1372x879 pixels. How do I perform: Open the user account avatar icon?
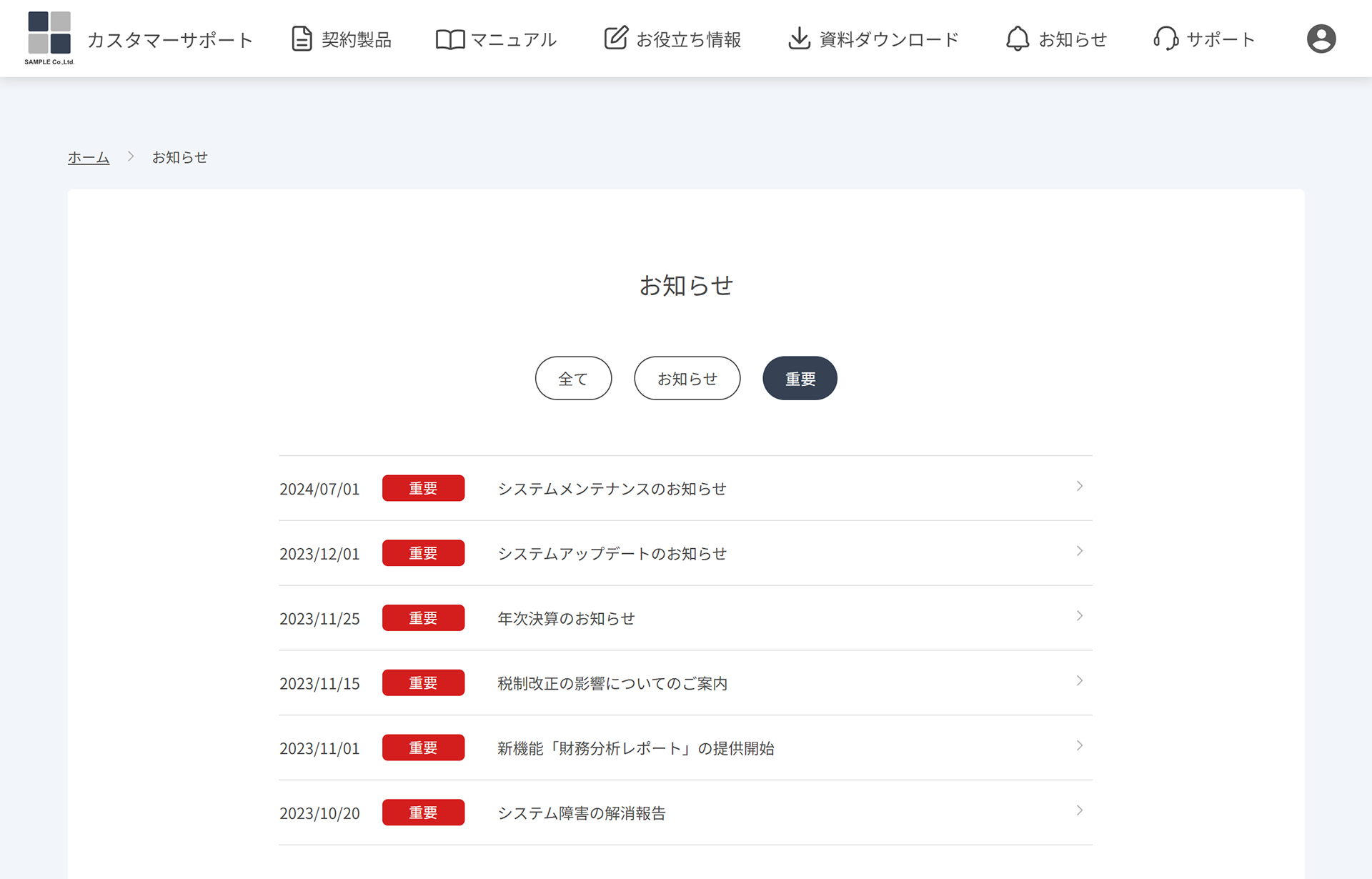click(x=1321, y=39)
